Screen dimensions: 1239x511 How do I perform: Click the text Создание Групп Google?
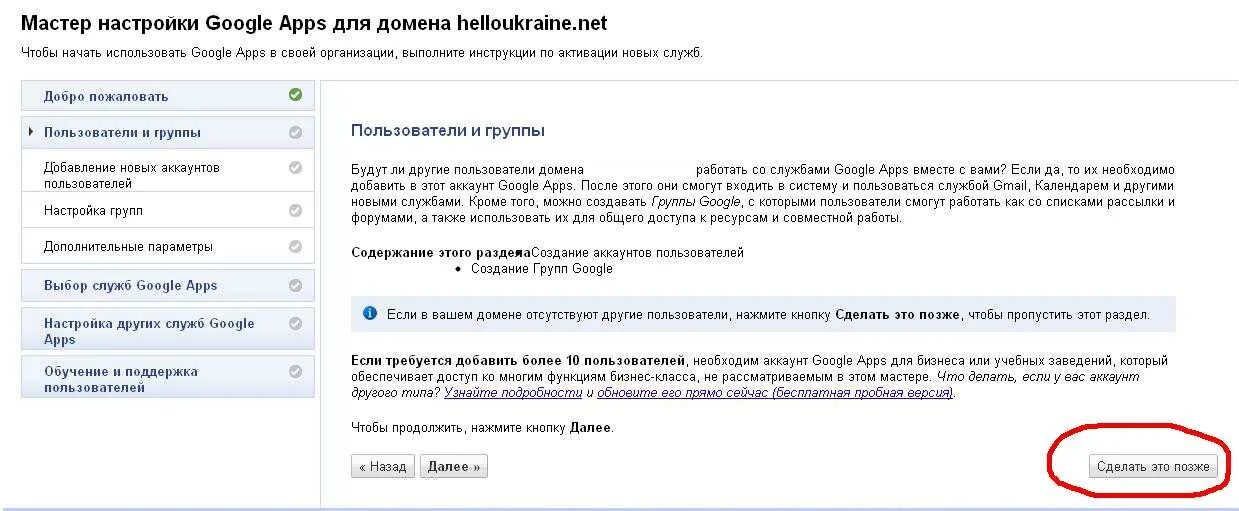click(541, 268)
